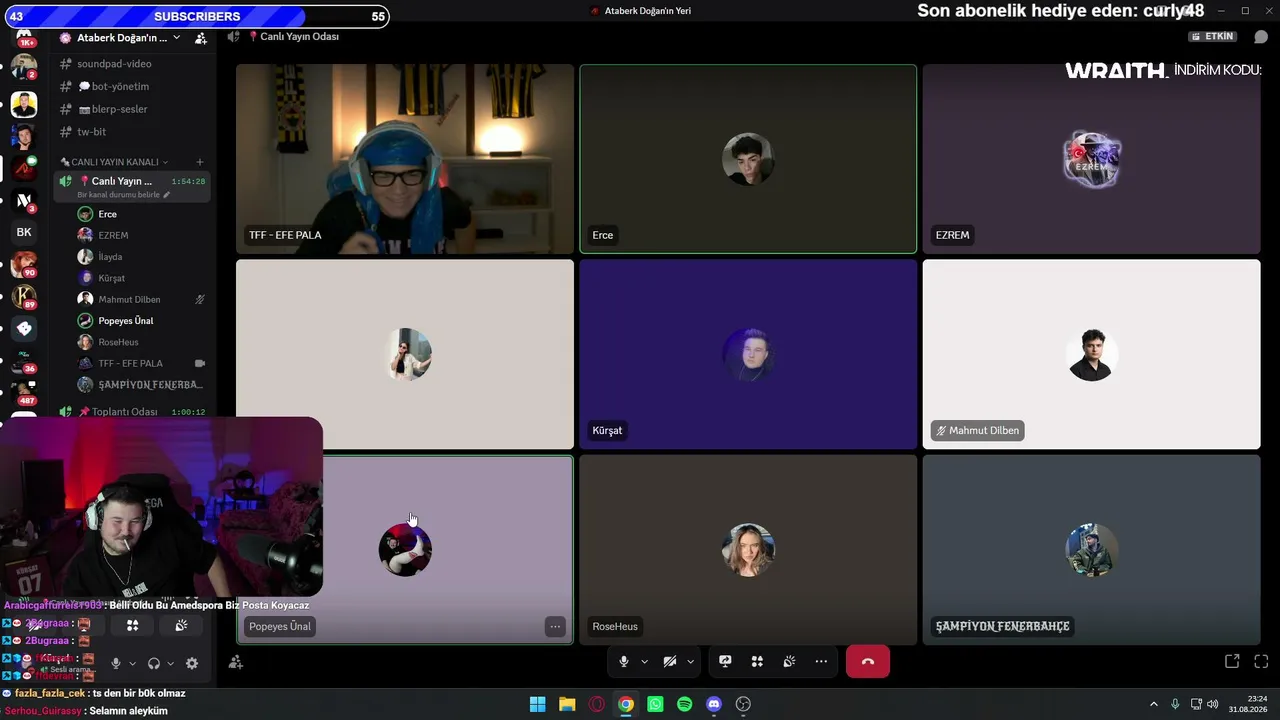This screenshot has width=1280, height=720.
Task: Open microphone options arrow in call bar
Action: tap(644, 662)
